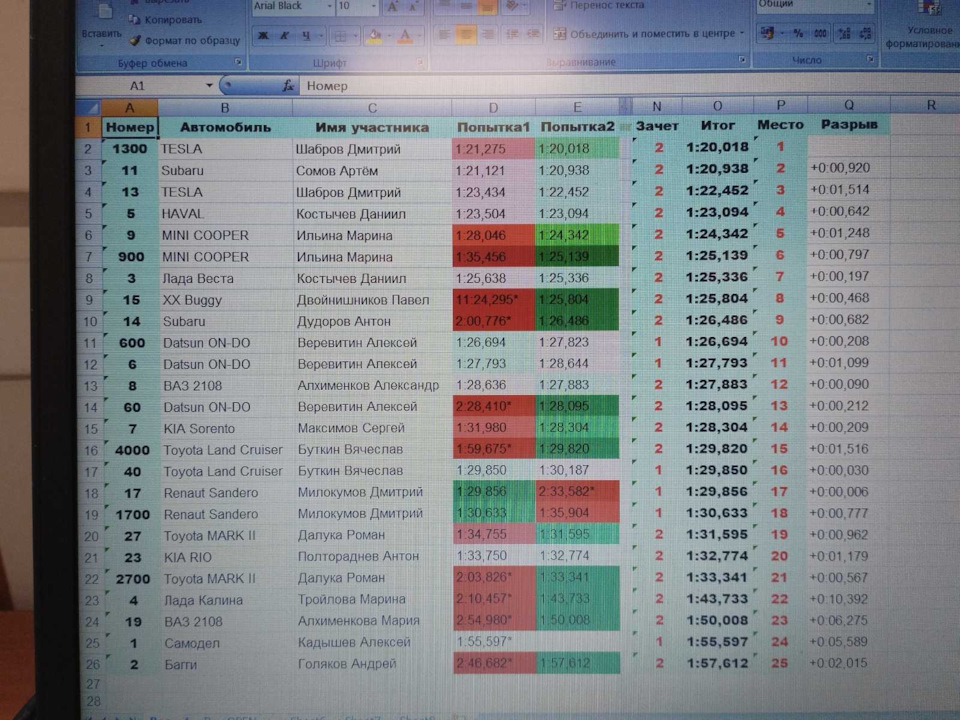Image resolution: width=960 pixels, height=720 pixels.
Task: Select the XX Buggy cell
Action: [226, 300]
